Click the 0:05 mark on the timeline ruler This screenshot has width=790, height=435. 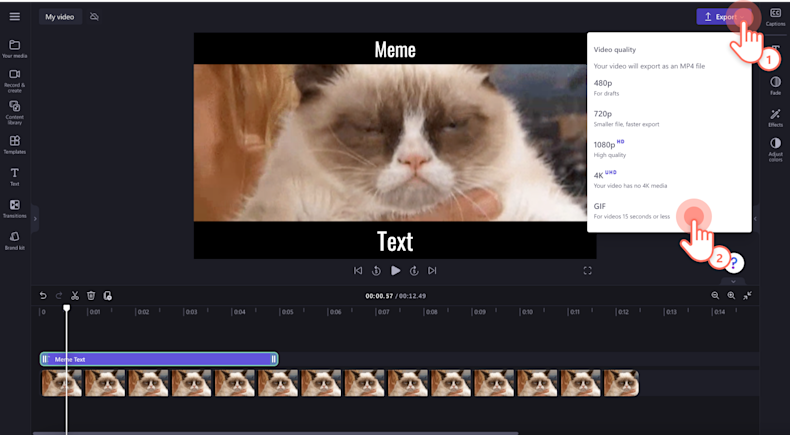point(287,312)
